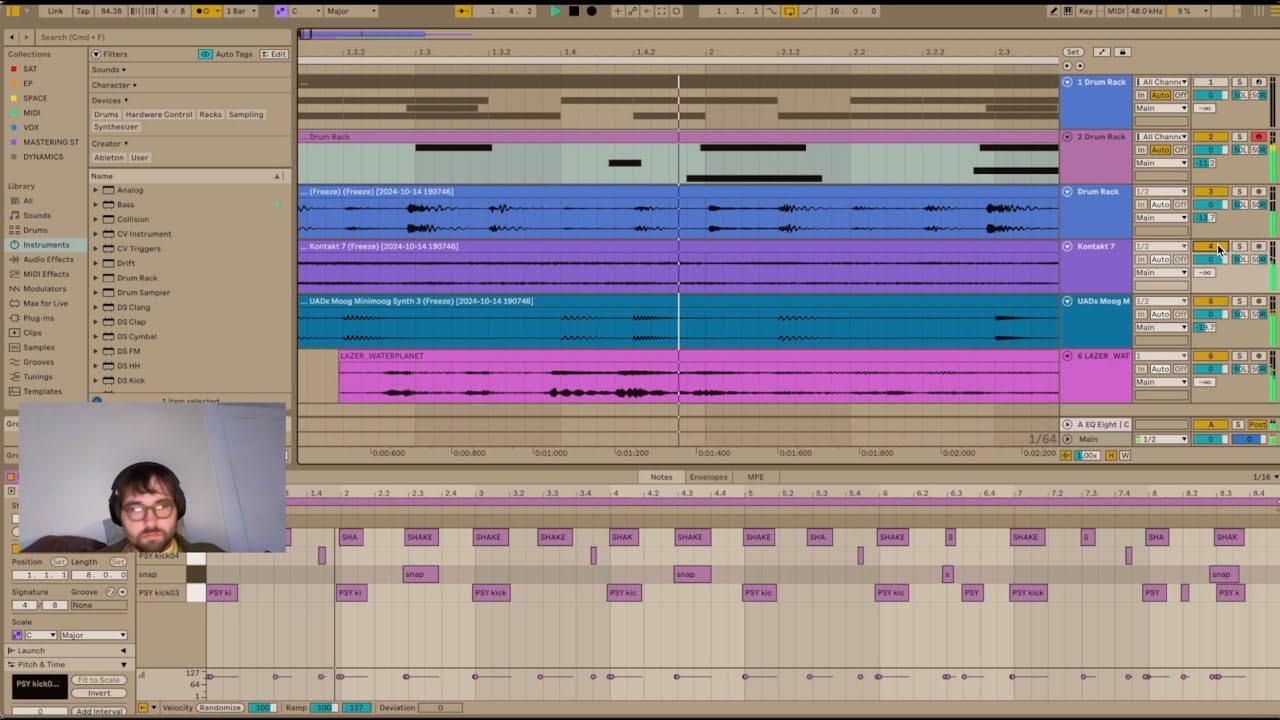1280x720 pixels.
Task: Open 1 Drum Rack All Channels dropdown
Action: pos(1161,82)
